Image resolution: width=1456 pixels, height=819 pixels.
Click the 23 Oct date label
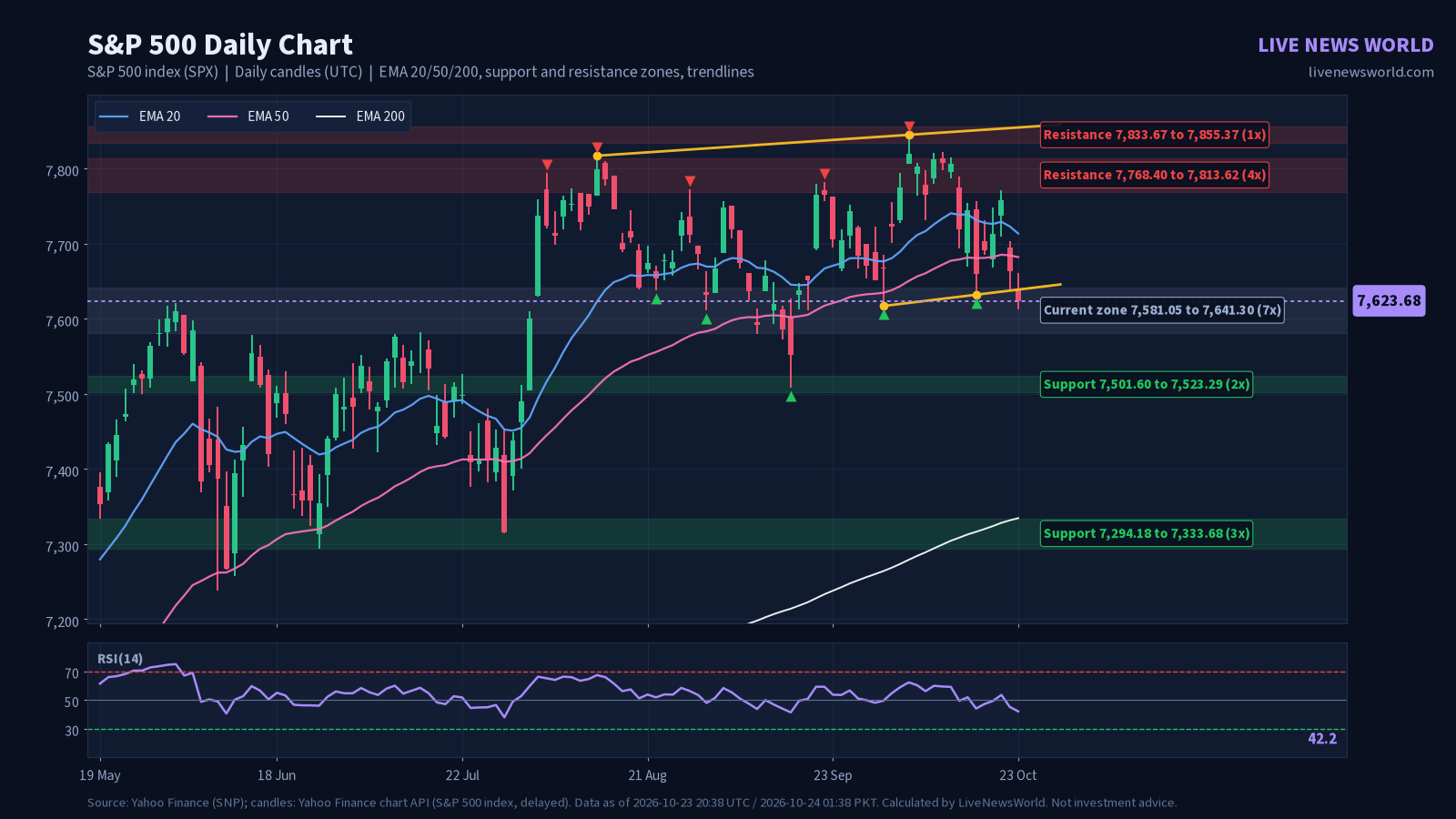(x=1018, y=776)
